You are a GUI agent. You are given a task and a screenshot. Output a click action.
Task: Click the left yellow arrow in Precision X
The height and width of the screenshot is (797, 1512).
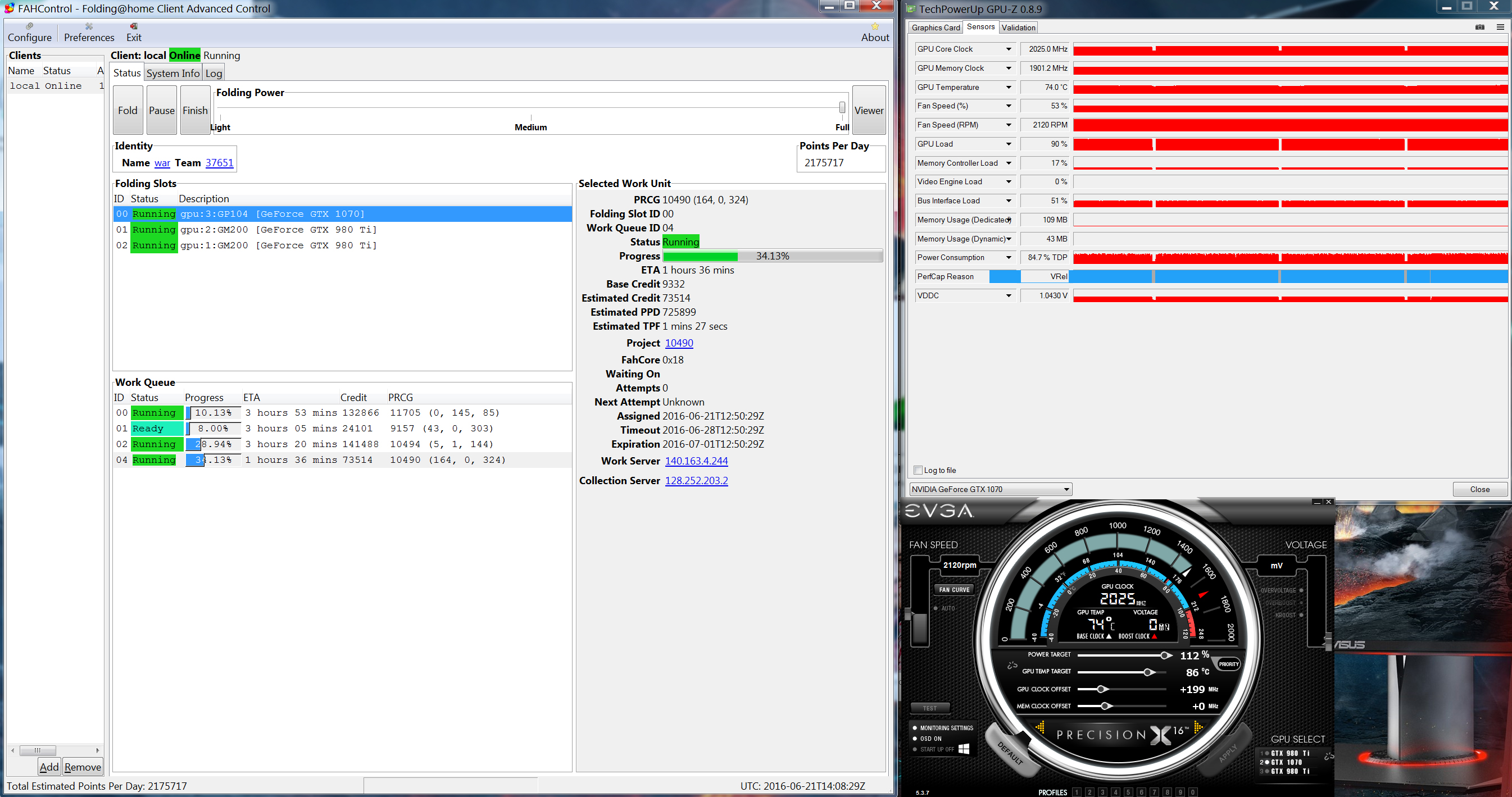1040,728
